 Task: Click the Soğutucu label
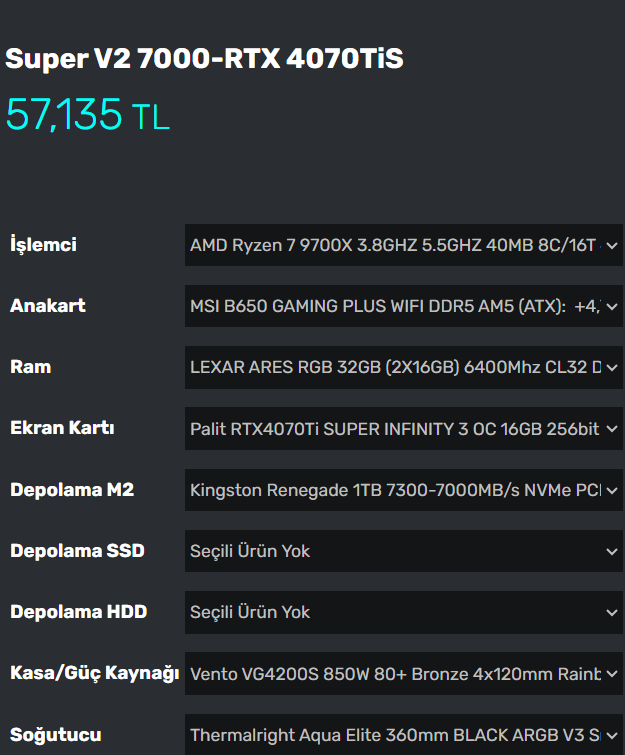coord(56,735)
